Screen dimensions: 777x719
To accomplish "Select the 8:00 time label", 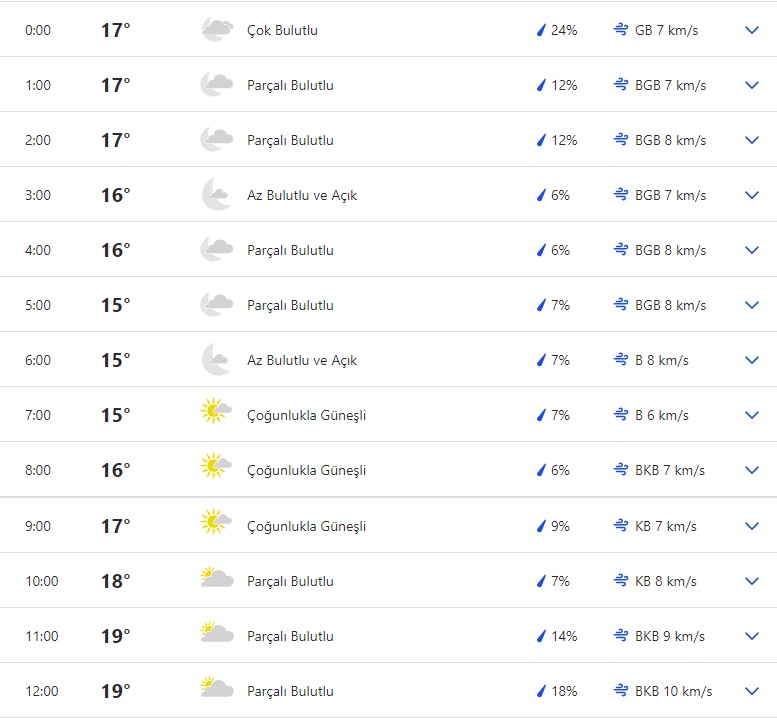I will 38,470.
